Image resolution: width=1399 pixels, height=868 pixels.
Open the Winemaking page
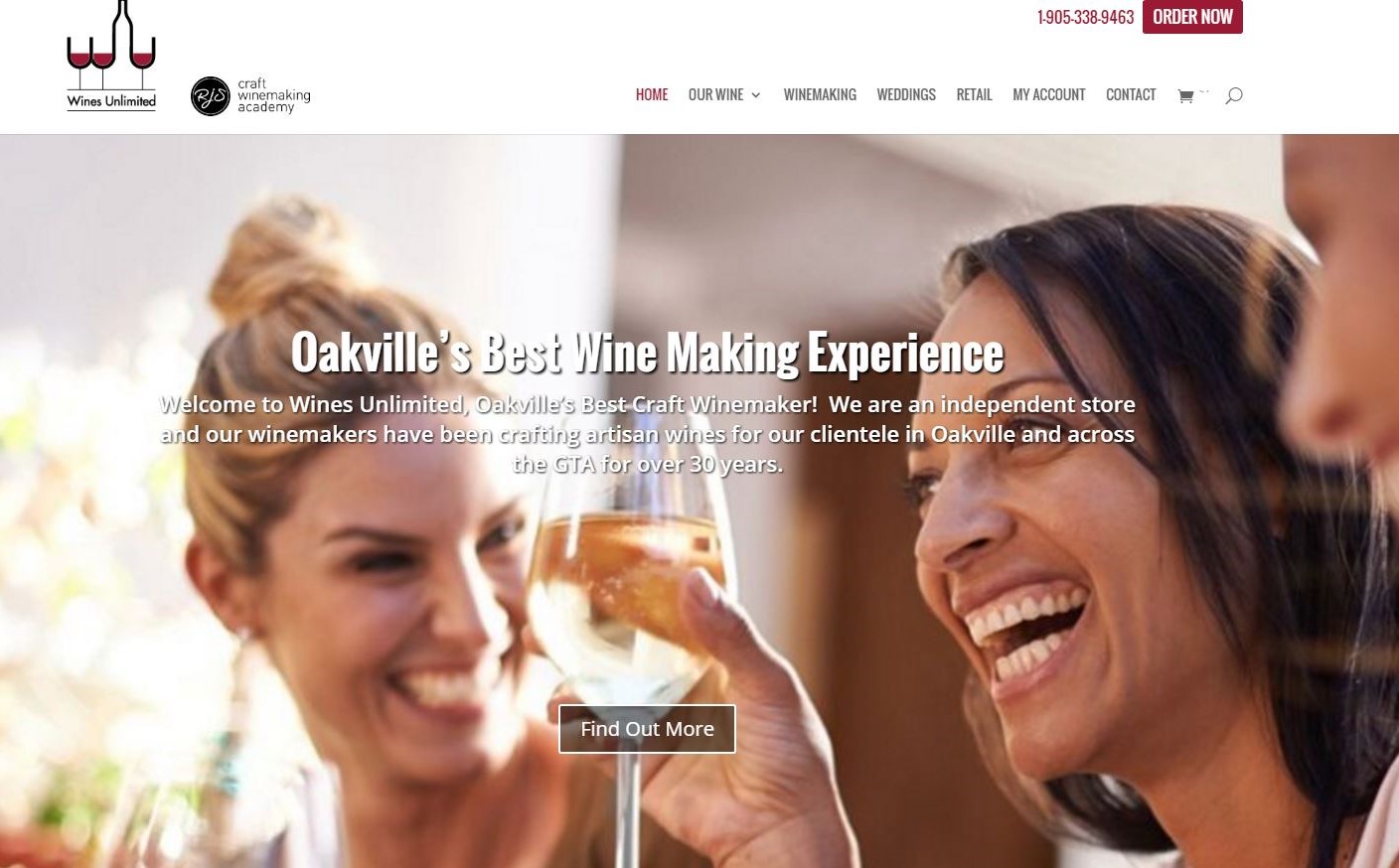(820, 94)
